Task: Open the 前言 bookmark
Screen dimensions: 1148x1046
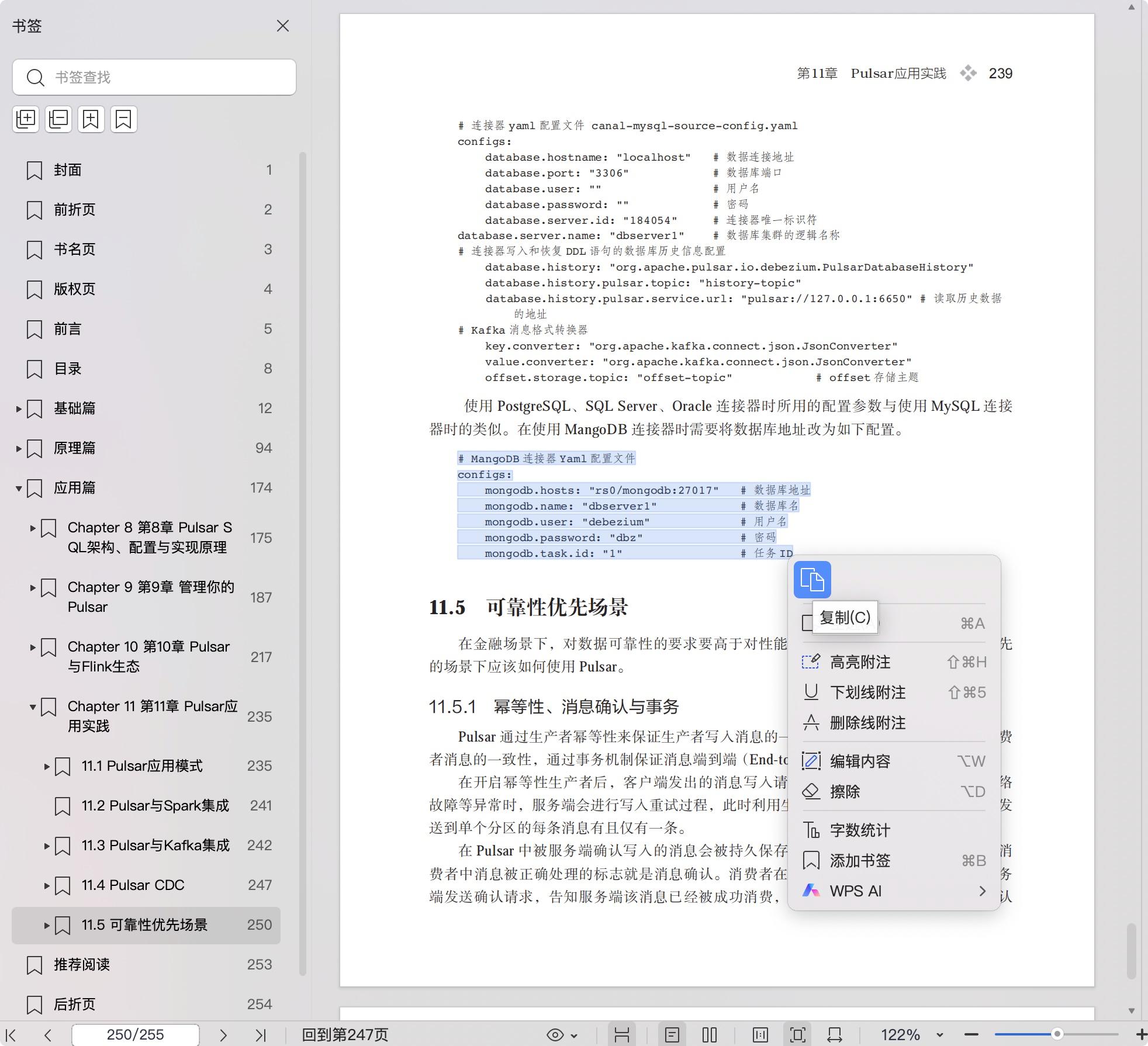Action: (146, 329)
